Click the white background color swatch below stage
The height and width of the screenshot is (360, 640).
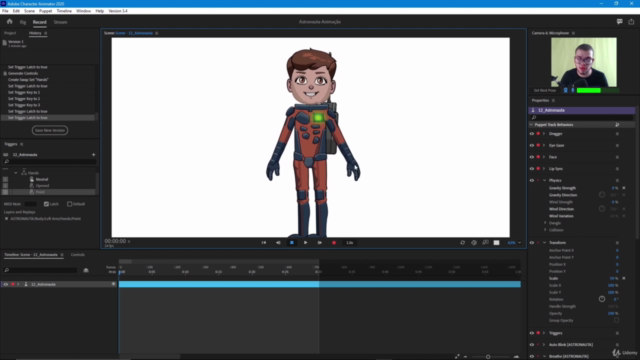pyautogui.click(x=496, y=242)
